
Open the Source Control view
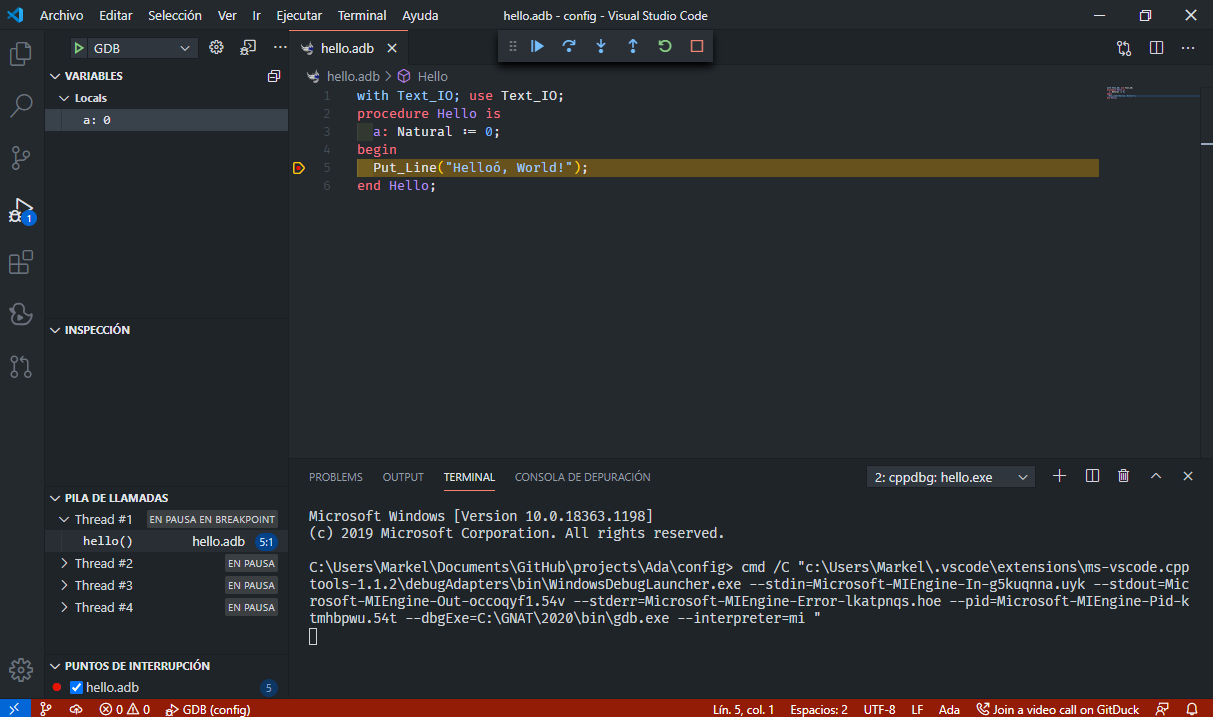pos(21,157)
